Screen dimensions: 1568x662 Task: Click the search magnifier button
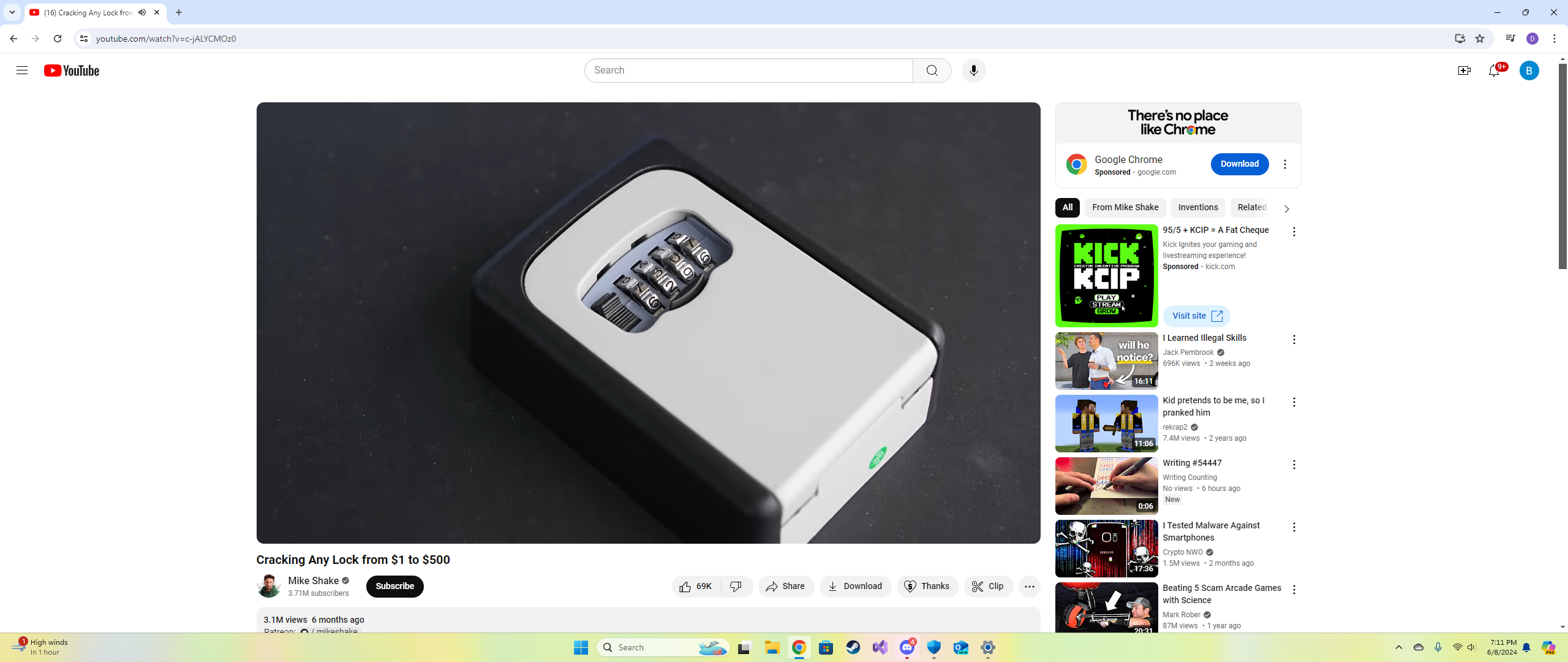(932, 70)
